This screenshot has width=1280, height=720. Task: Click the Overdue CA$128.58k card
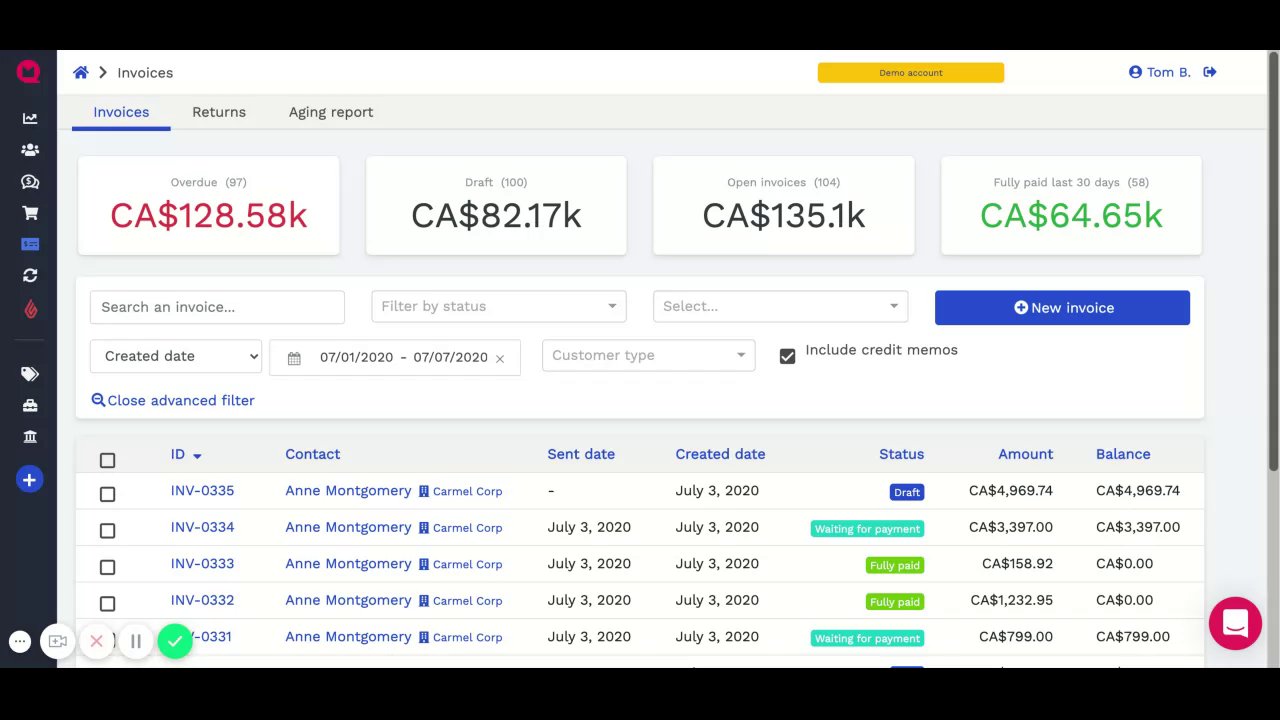[208, 205]
